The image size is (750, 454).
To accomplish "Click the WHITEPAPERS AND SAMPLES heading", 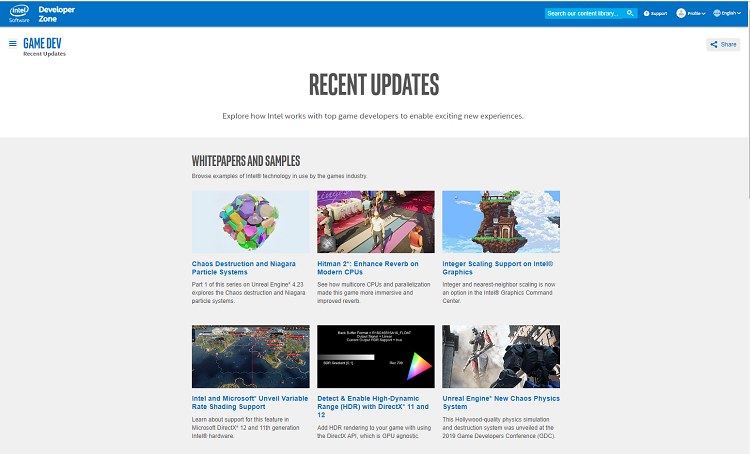I will [246, 161].
